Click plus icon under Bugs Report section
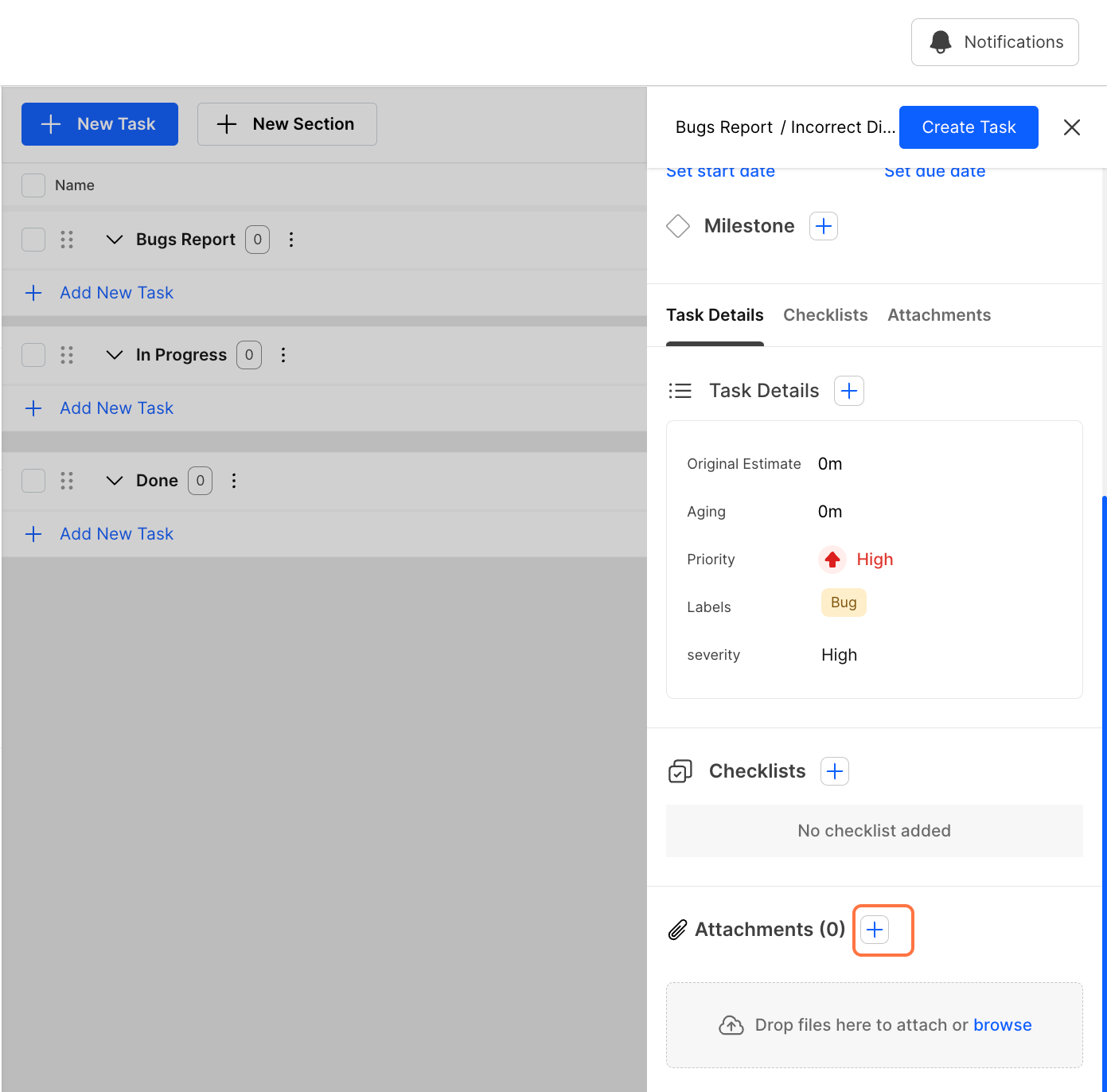 33,293
